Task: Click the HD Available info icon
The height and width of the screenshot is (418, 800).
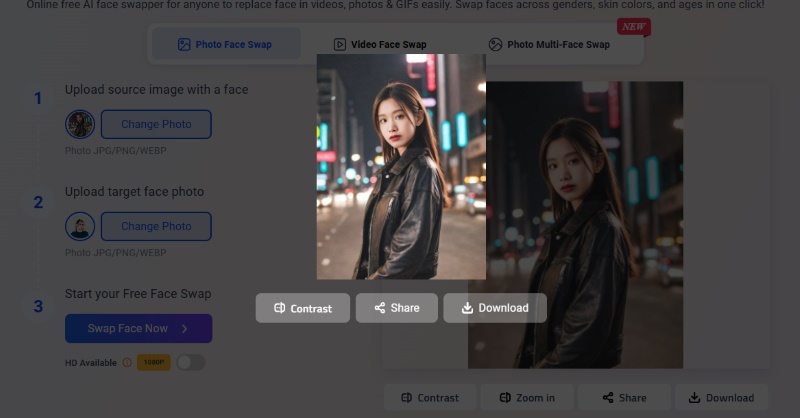Action: pyautogui.click(x=127, y=362)
